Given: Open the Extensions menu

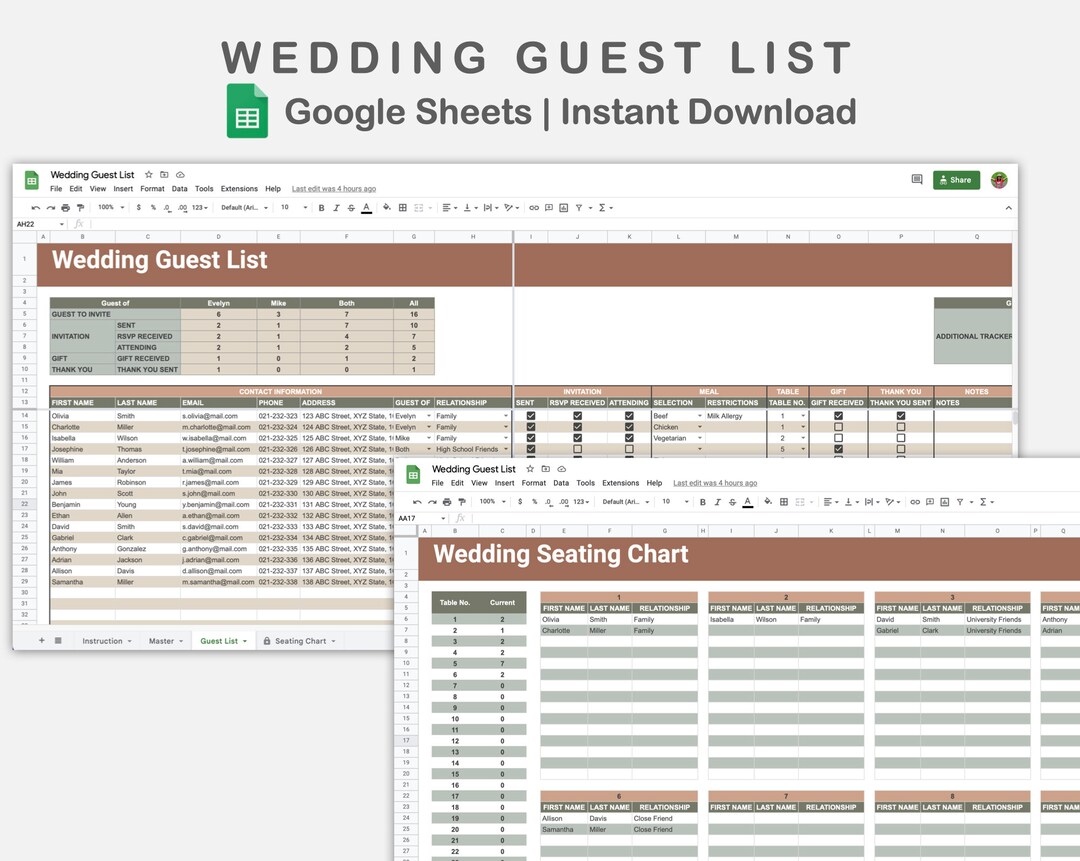Looking at the screenshot, I should (239, 188).
